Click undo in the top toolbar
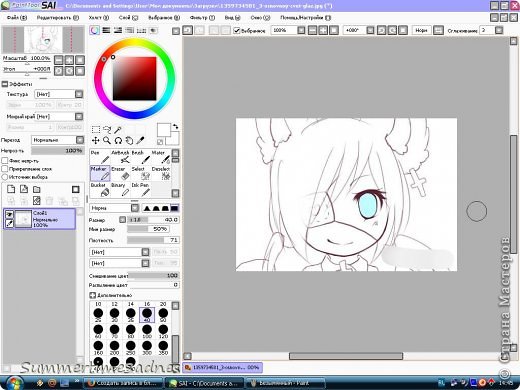Screen dimensions: 520x390 (x=188, y=30)
